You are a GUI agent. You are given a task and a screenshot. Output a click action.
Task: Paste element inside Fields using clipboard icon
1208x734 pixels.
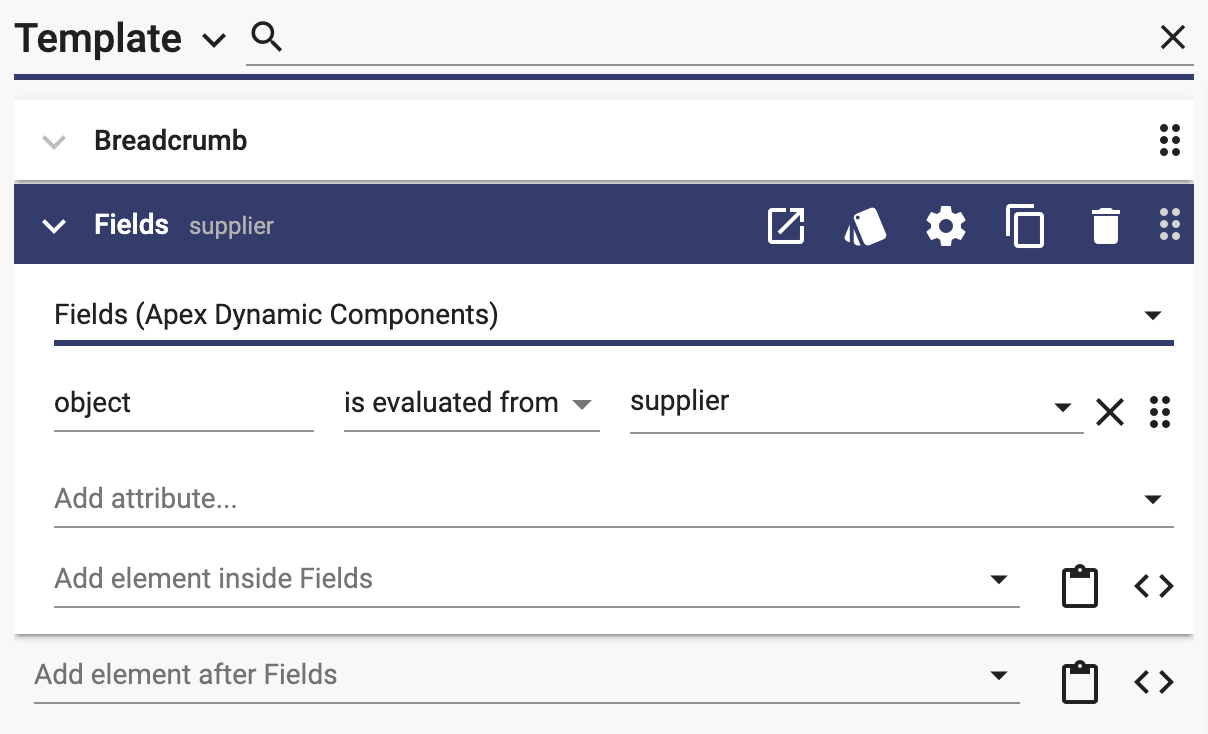click(x=1079, y=586)
